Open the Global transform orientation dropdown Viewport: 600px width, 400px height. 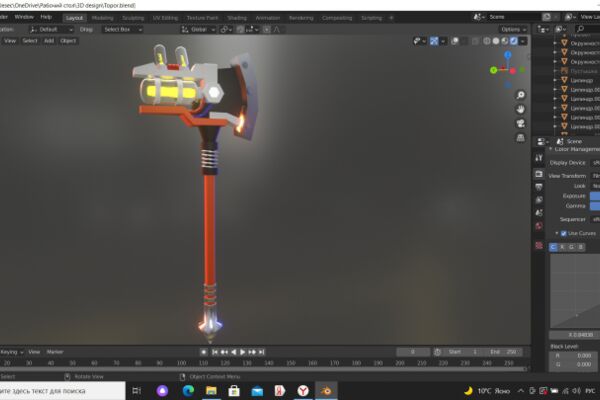pyautogui.click(x=198, y=29)
